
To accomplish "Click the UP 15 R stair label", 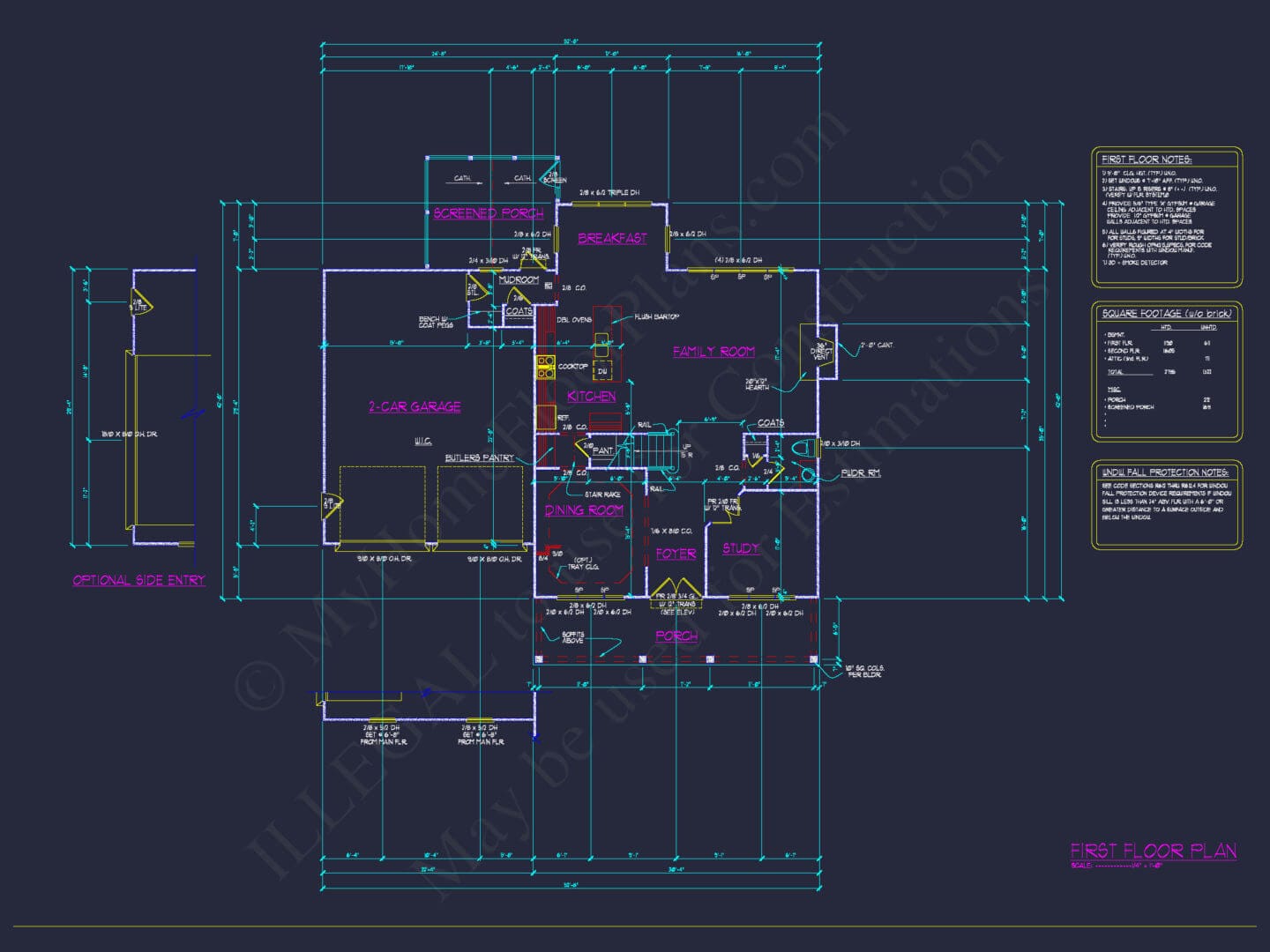I will coord(687,450).
